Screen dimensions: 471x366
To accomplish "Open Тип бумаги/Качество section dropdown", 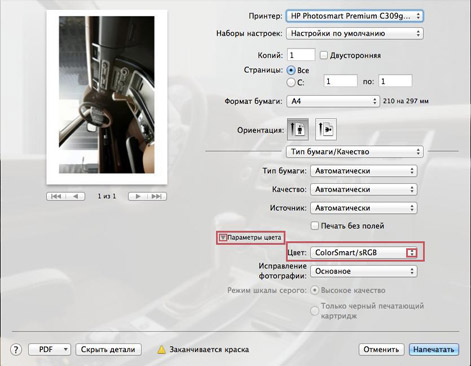I will click(355, 152).
